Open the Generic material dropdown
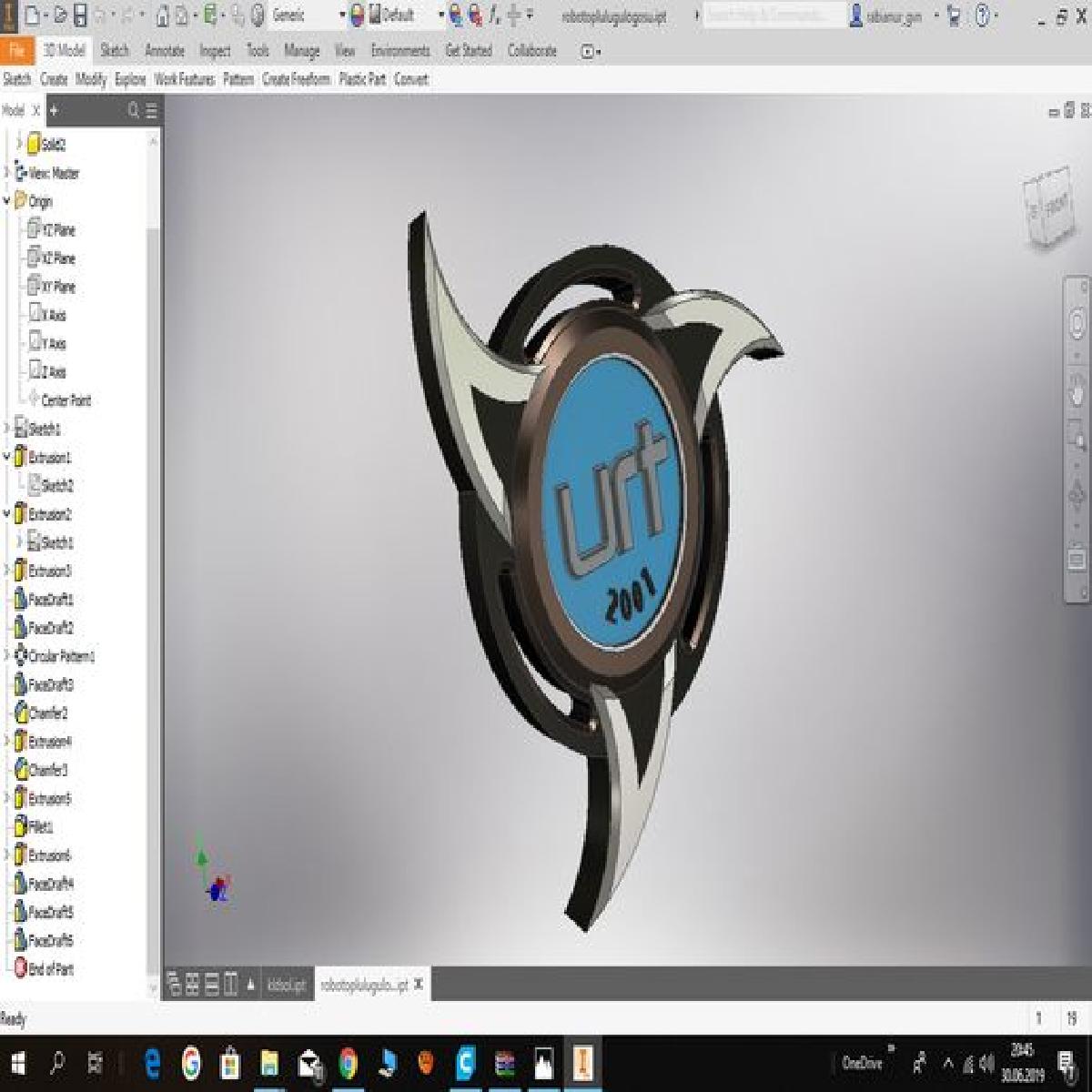1092x1092 pixels. point(300,15)
